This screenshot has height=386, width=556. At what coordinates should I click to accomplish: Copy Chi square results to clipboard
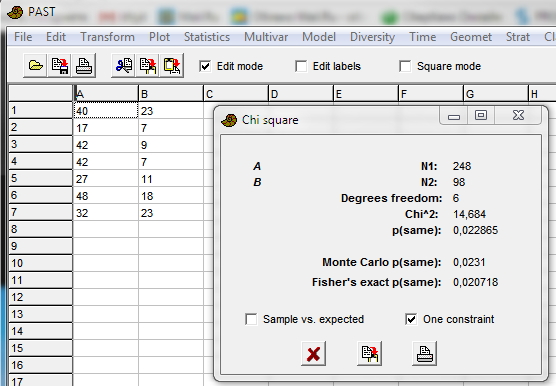369,353
